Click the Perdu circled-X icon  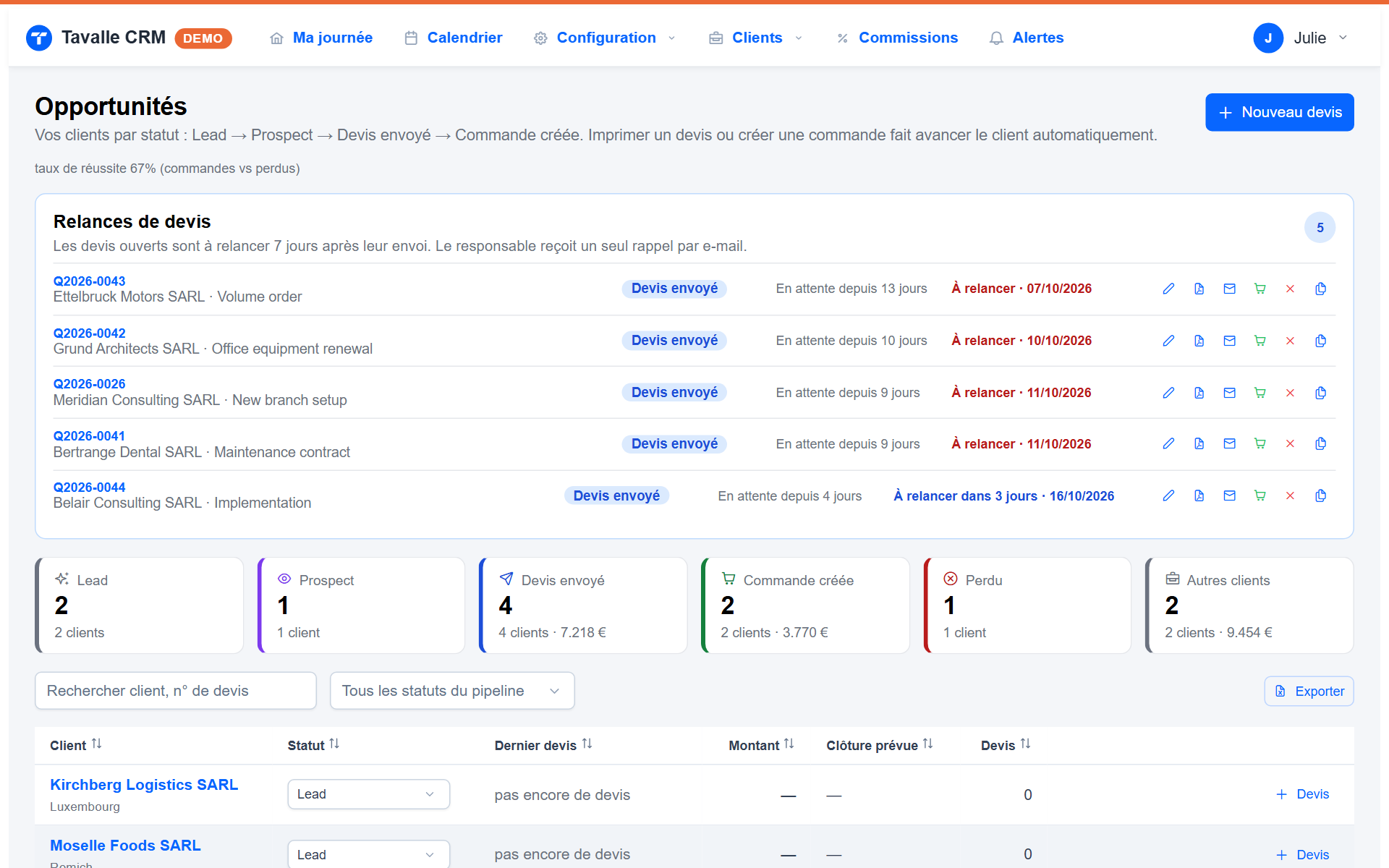951,579
